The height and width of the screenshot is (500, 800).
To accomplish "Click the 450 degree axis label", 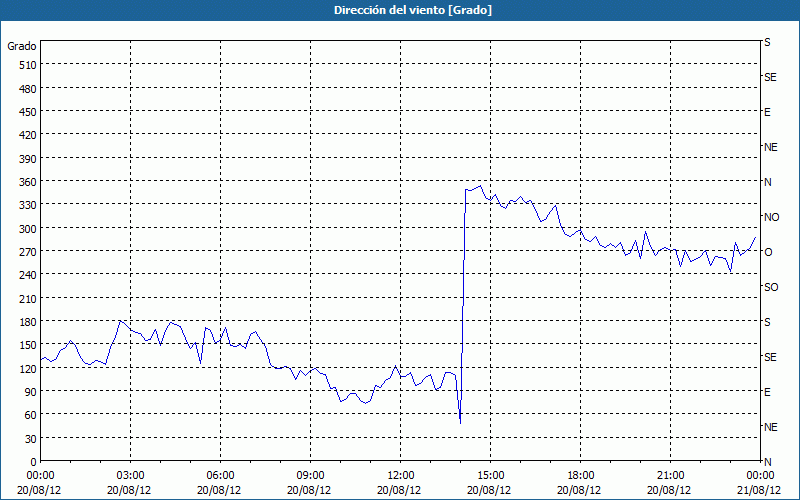I will (28, 112).
